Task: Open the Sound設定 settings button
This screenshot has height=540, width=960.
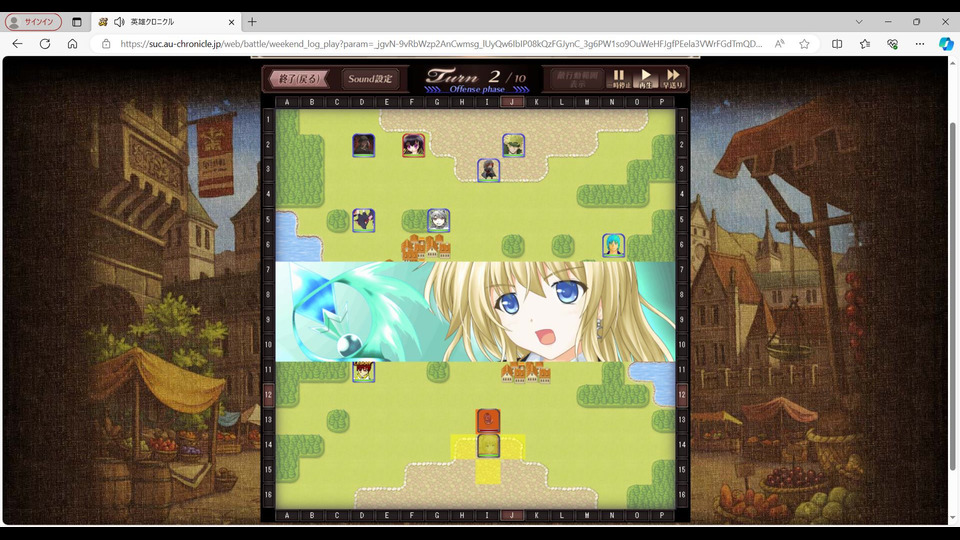Action: (x=370, y=78)
